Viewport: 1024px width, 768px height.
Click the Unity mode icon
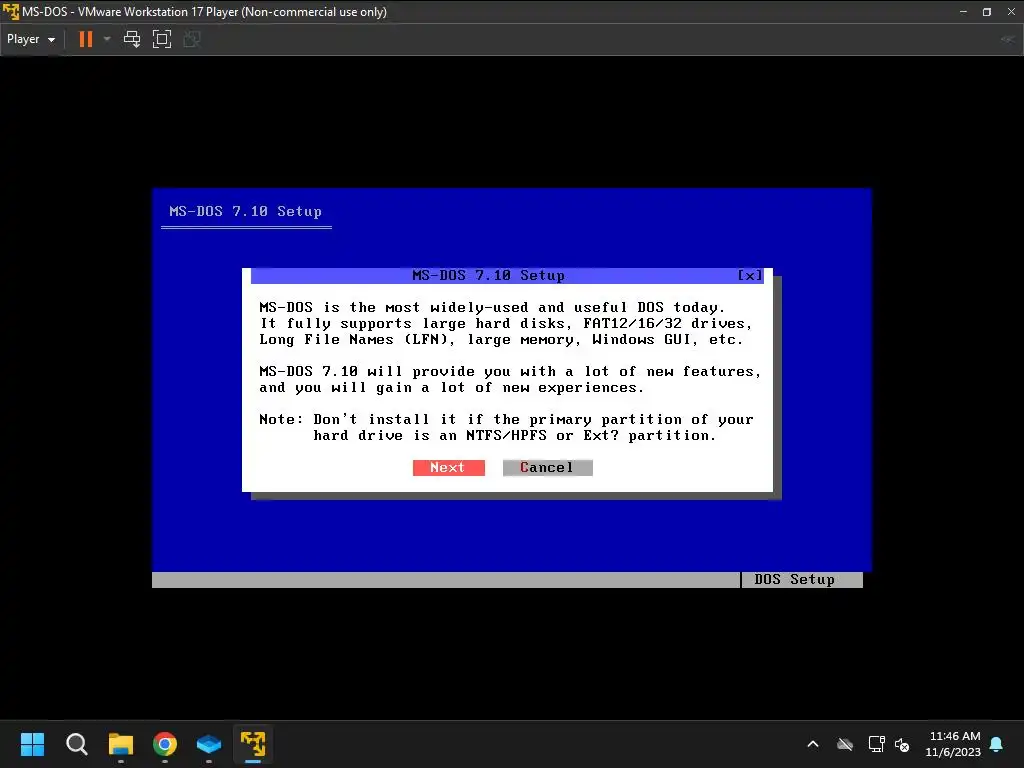(x=191, y=39)
